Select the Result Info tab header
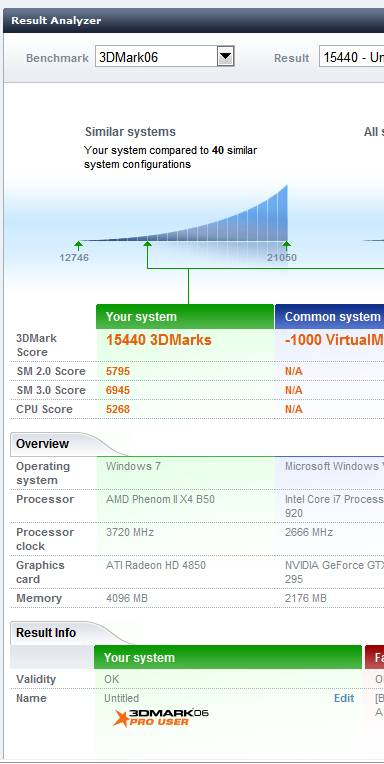Screen dimensions: 384x764 (46, 633)
